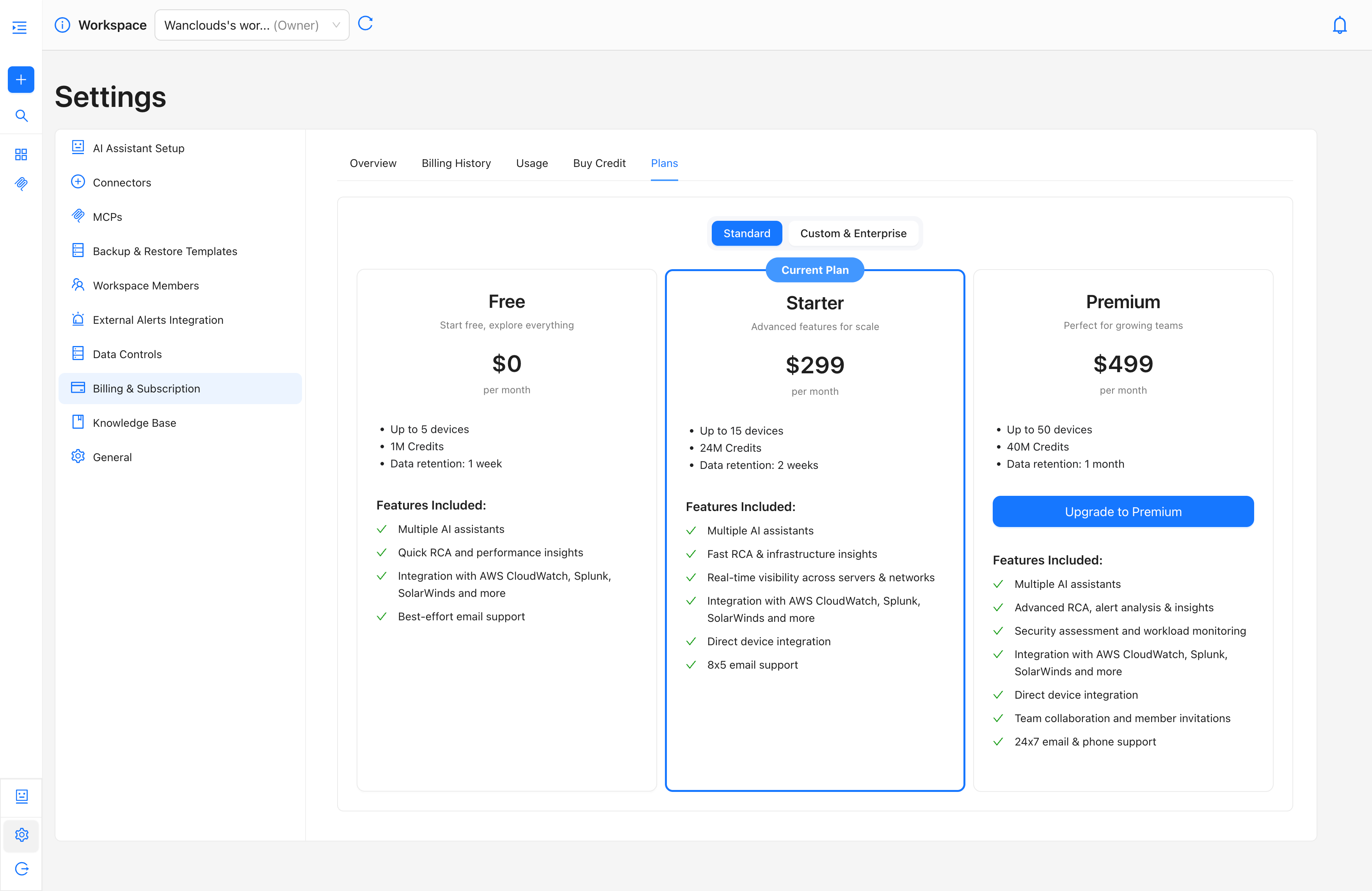1372x891 pixels.
Task: Go to the Usage tab
Action: [x=531, y=163]
